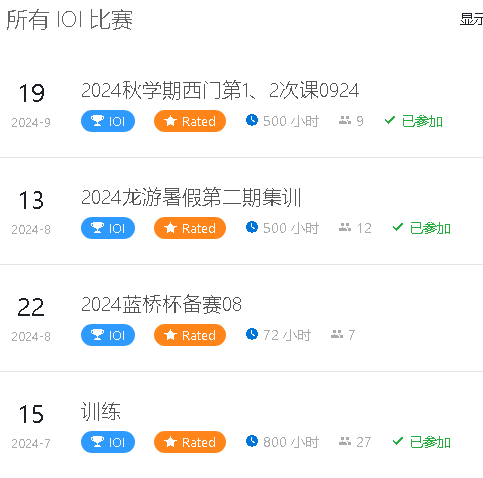
Task: Open the 训练 contest link
Action: click(x=101, y=411)
